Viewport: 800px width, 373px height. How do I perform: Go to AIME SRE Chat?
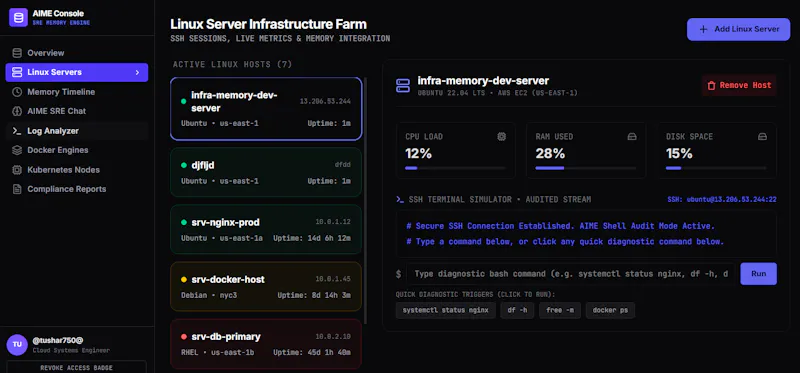pos(77,111)
